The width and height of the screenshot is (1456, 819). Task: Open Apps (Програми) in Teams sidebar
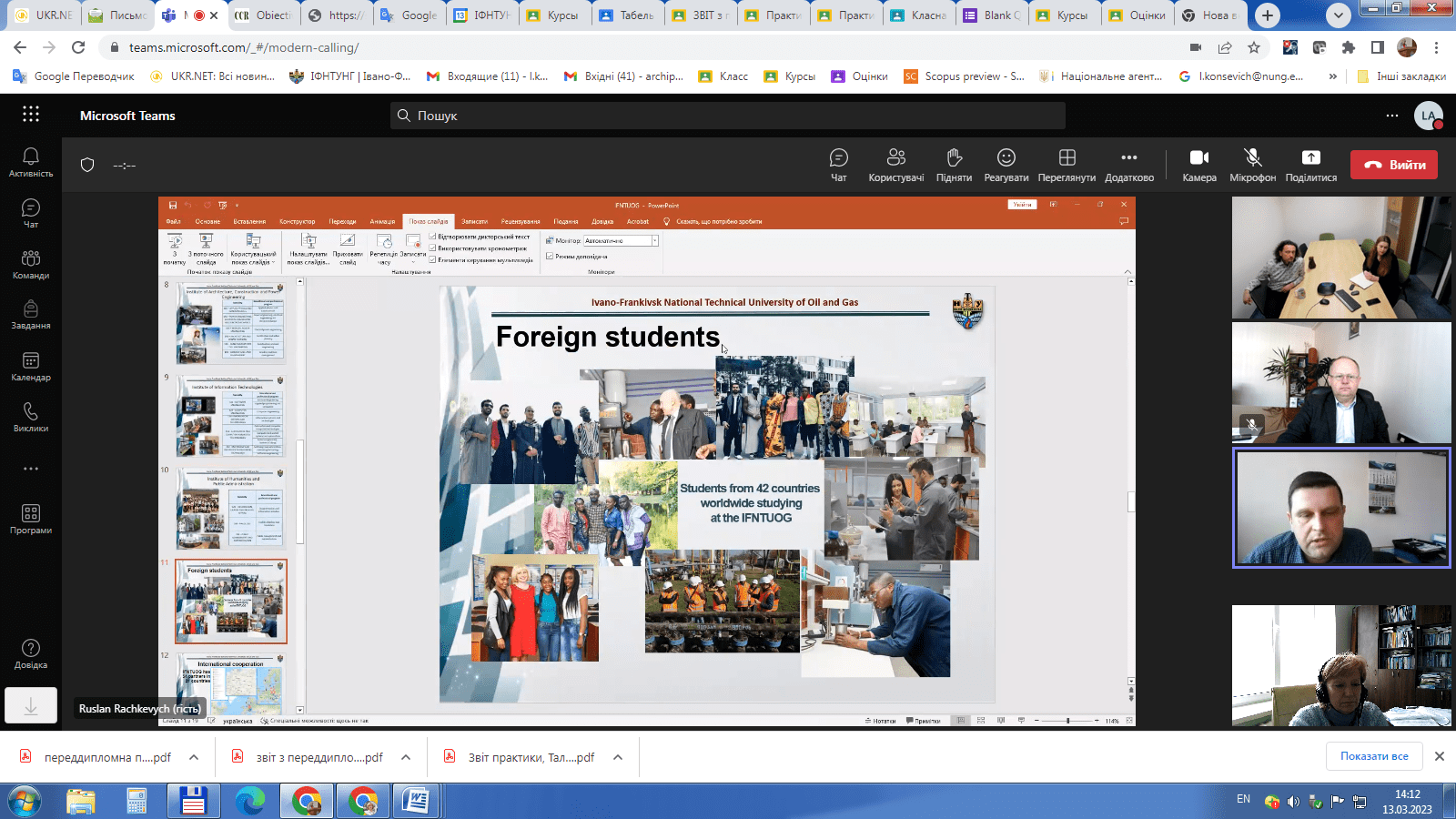(31, 519)
